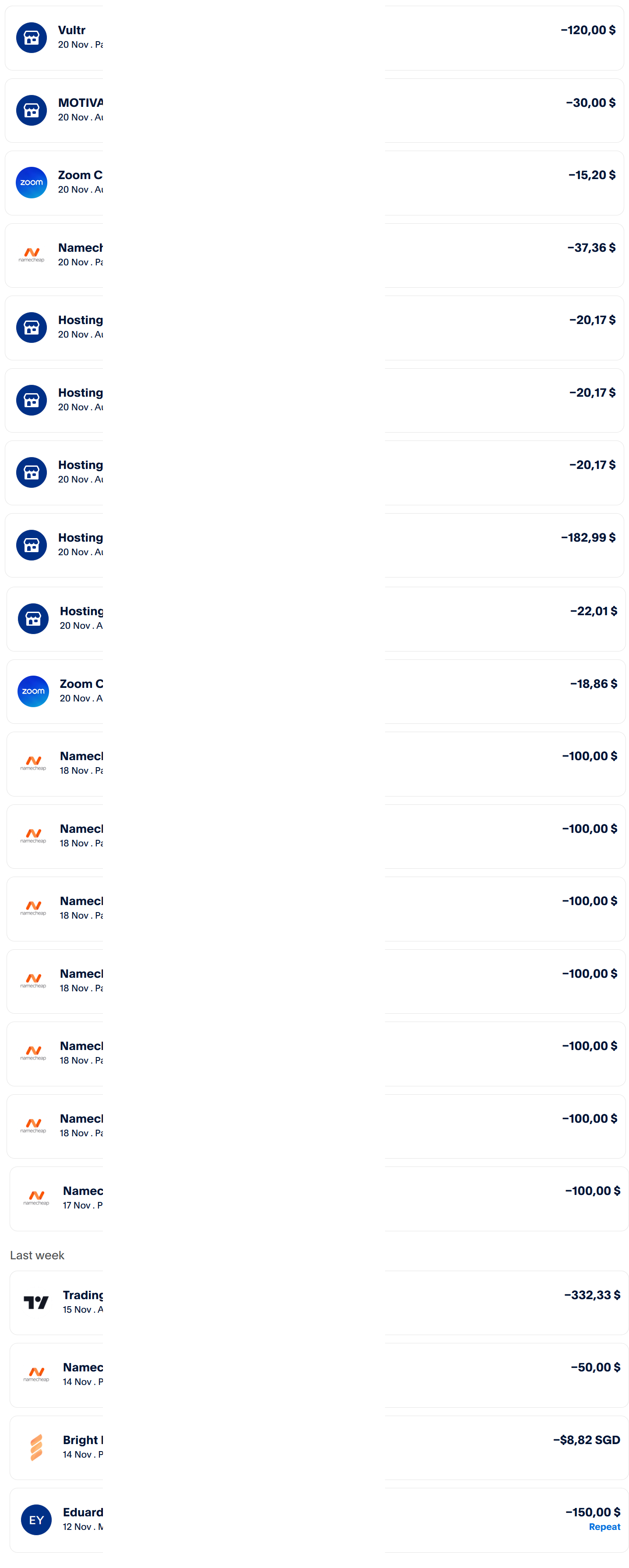This screenshot has width=629, height=1568.
Task: Open the Eduard transaction name
Action: coord(83,1512)
